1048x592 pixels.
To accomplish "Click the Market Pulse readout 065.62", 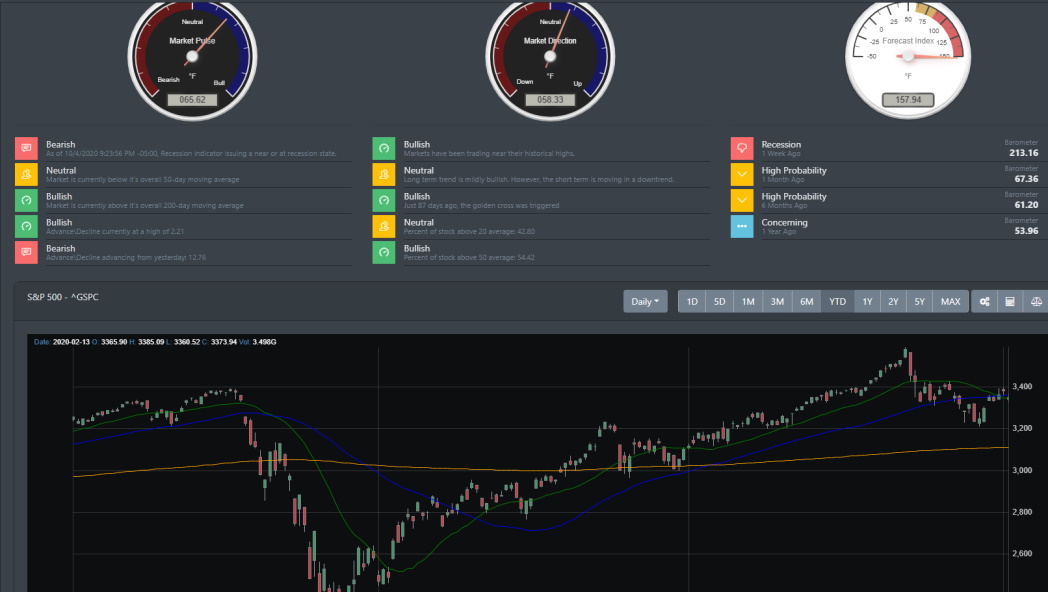I will click(x=192, y=100).
